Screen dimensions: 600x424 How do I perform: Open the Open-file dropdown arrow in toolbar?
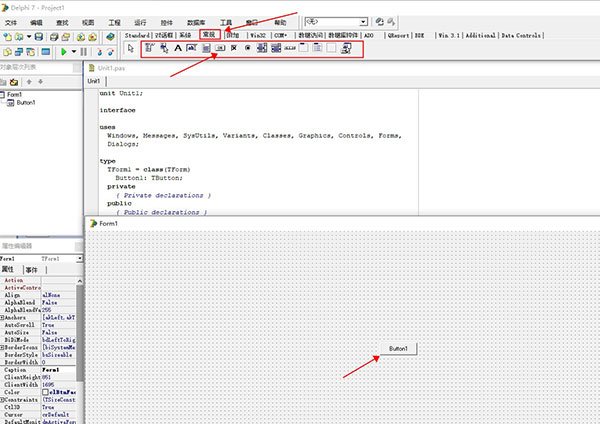29,37
